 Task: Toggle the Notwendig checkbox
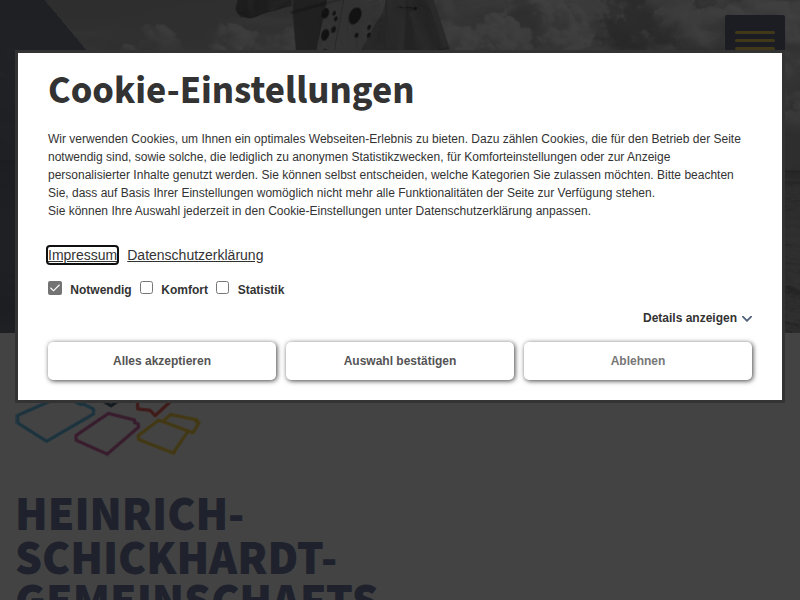tap(55, 288)
